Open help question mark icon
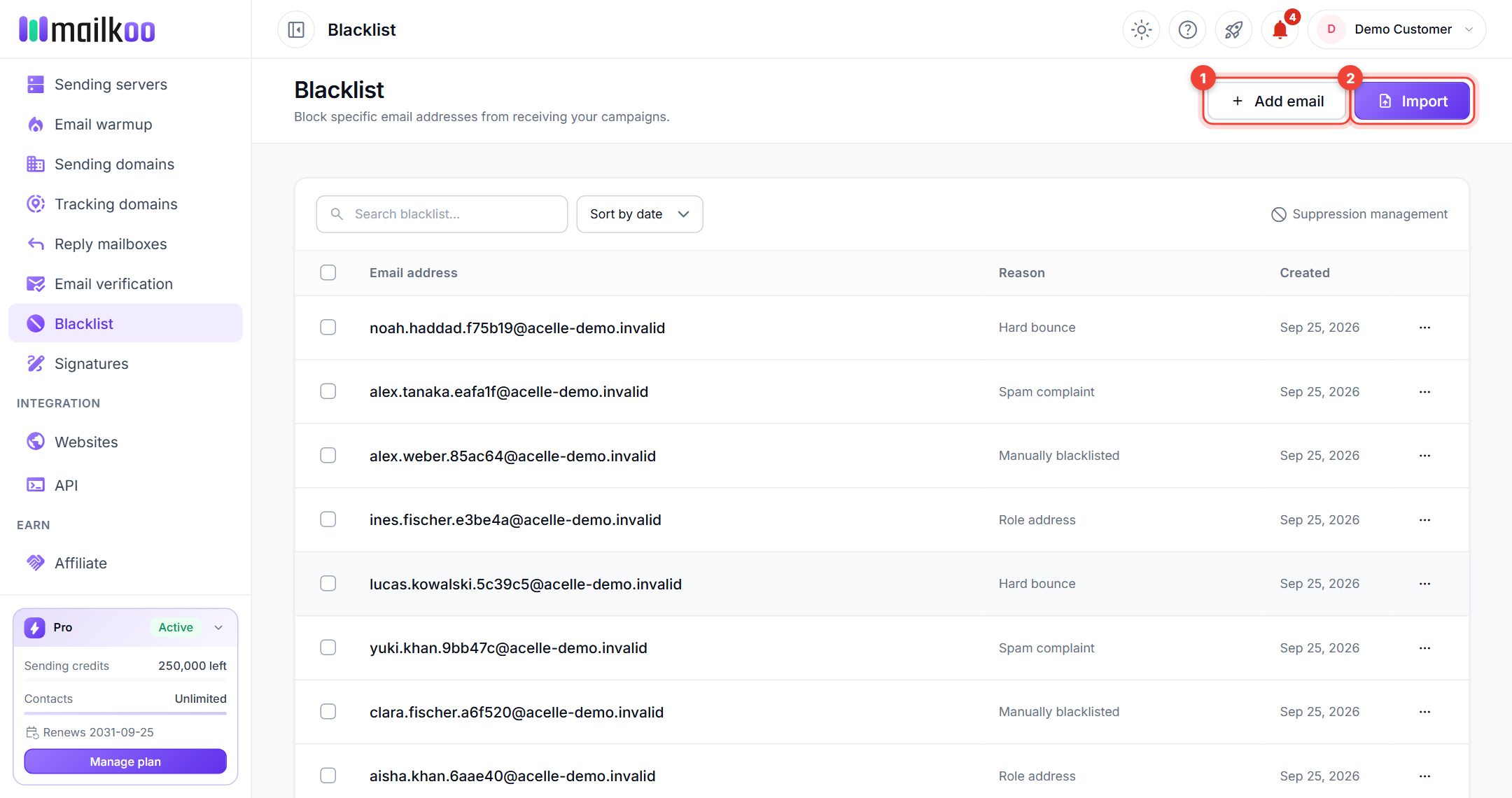Screen dimensions: 1512x798 (1187, 29)
